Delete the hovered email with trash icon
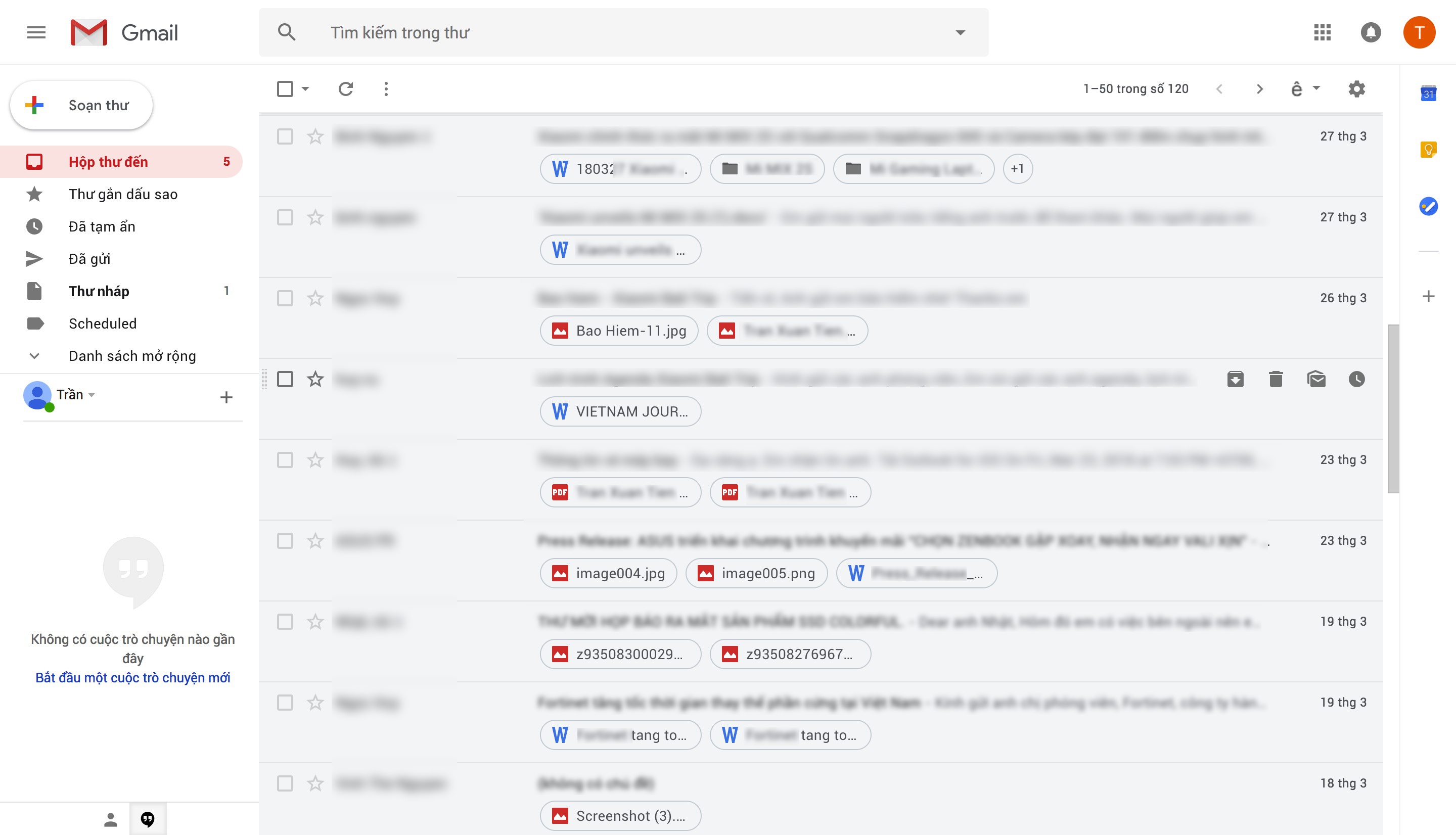The width and height of the screenshot is (1456, 835). (x=1276, y=379)
